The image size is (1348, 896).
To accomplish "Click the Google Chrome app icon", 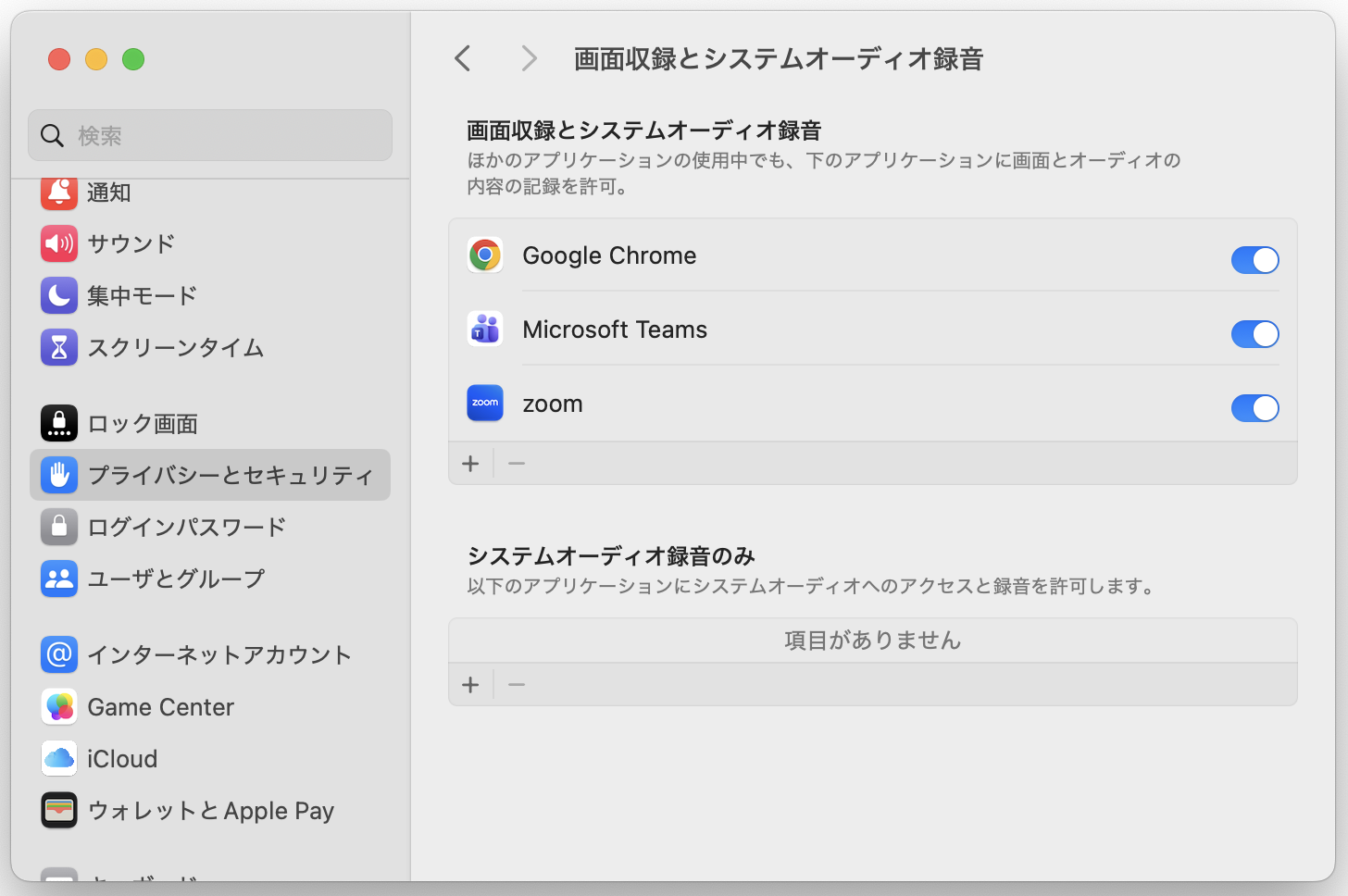I will (x=485, y=255).
